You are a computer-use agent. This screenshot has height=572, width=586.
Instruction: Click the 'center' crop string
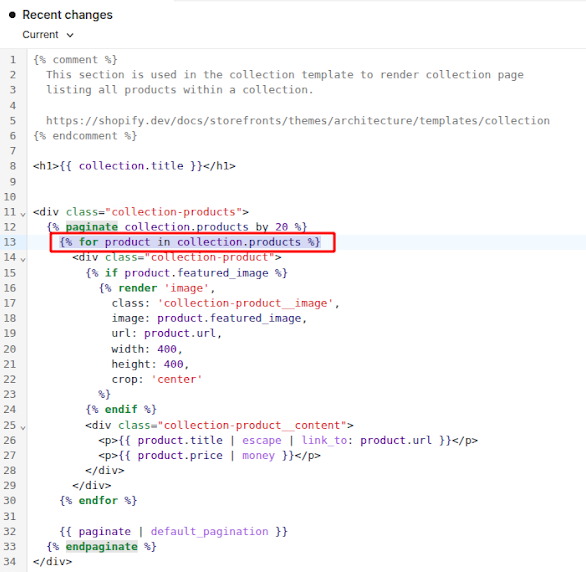[x=176, y=379]
